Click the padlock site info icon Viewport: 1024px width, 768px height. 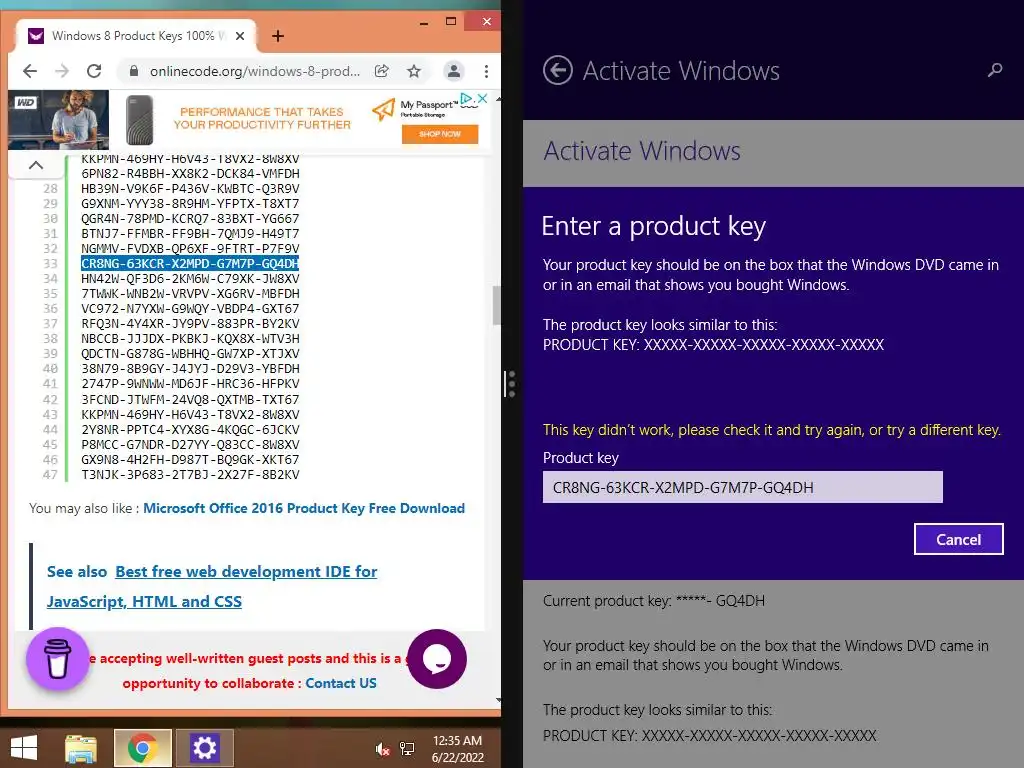[133, 71]
